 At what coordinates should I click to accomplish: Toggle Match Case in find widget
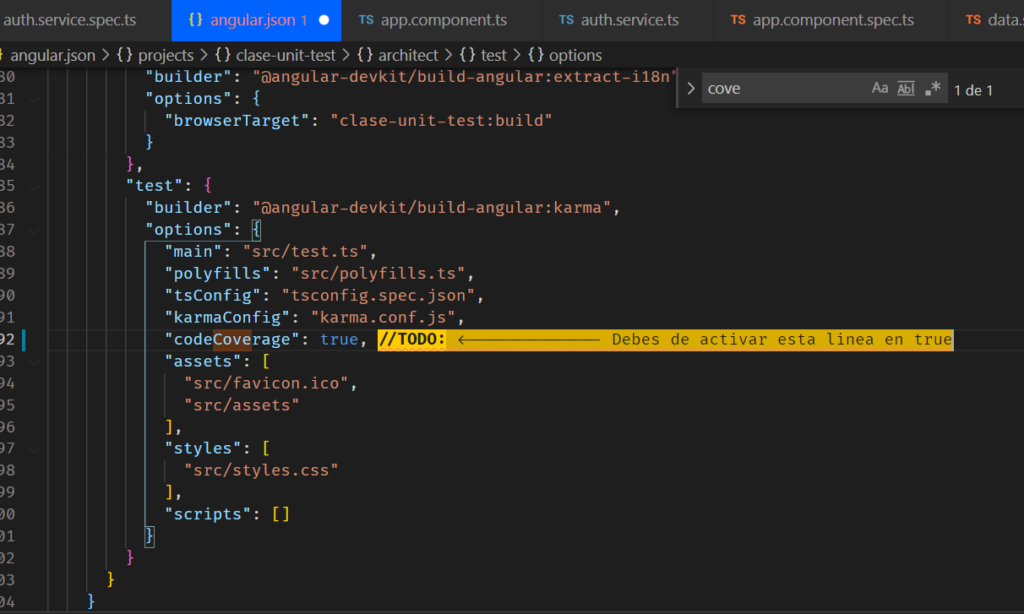(x=880, y=89)
